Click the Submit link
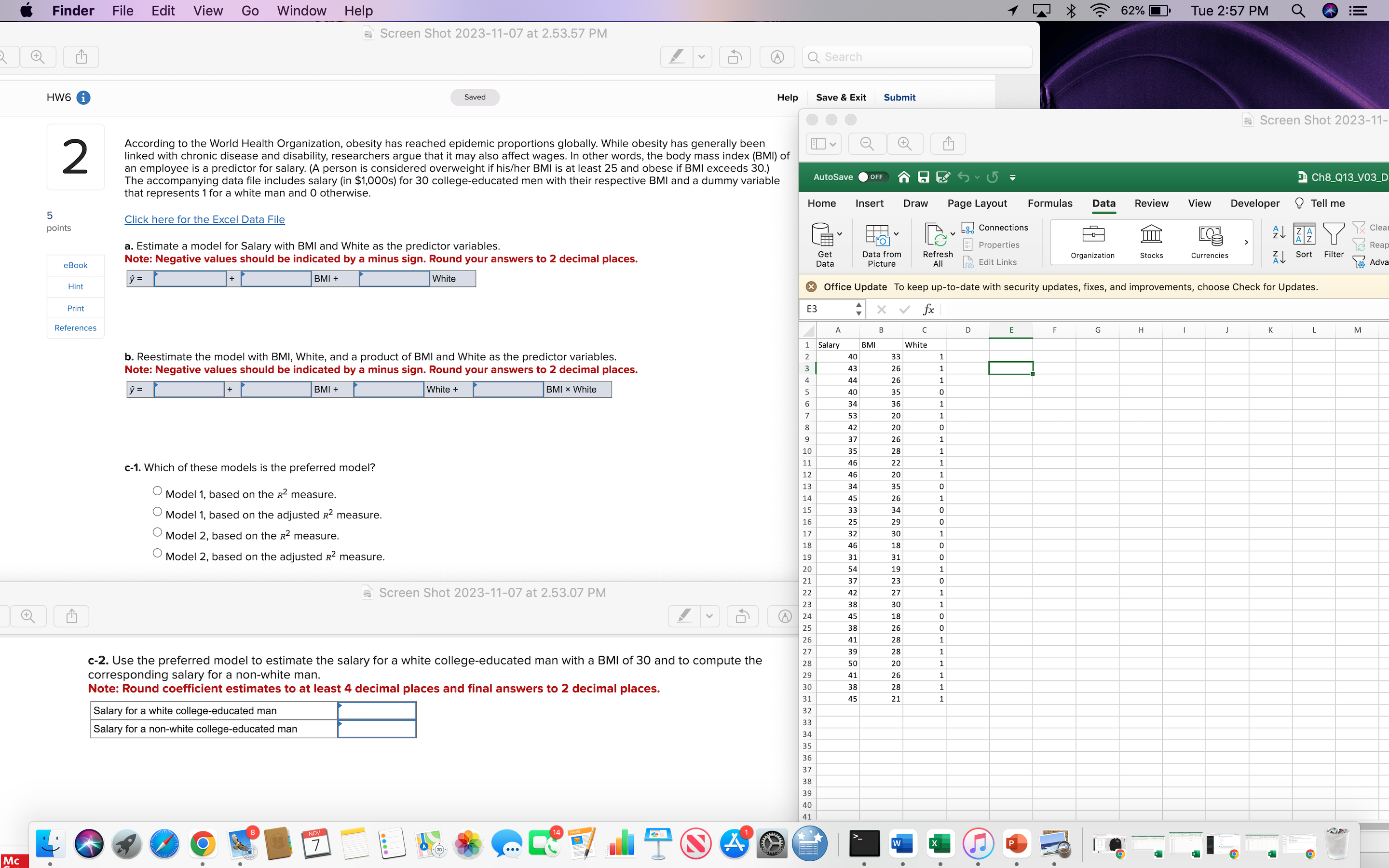The height and width of the screenshot is (868, 1389). coord(899,97)
